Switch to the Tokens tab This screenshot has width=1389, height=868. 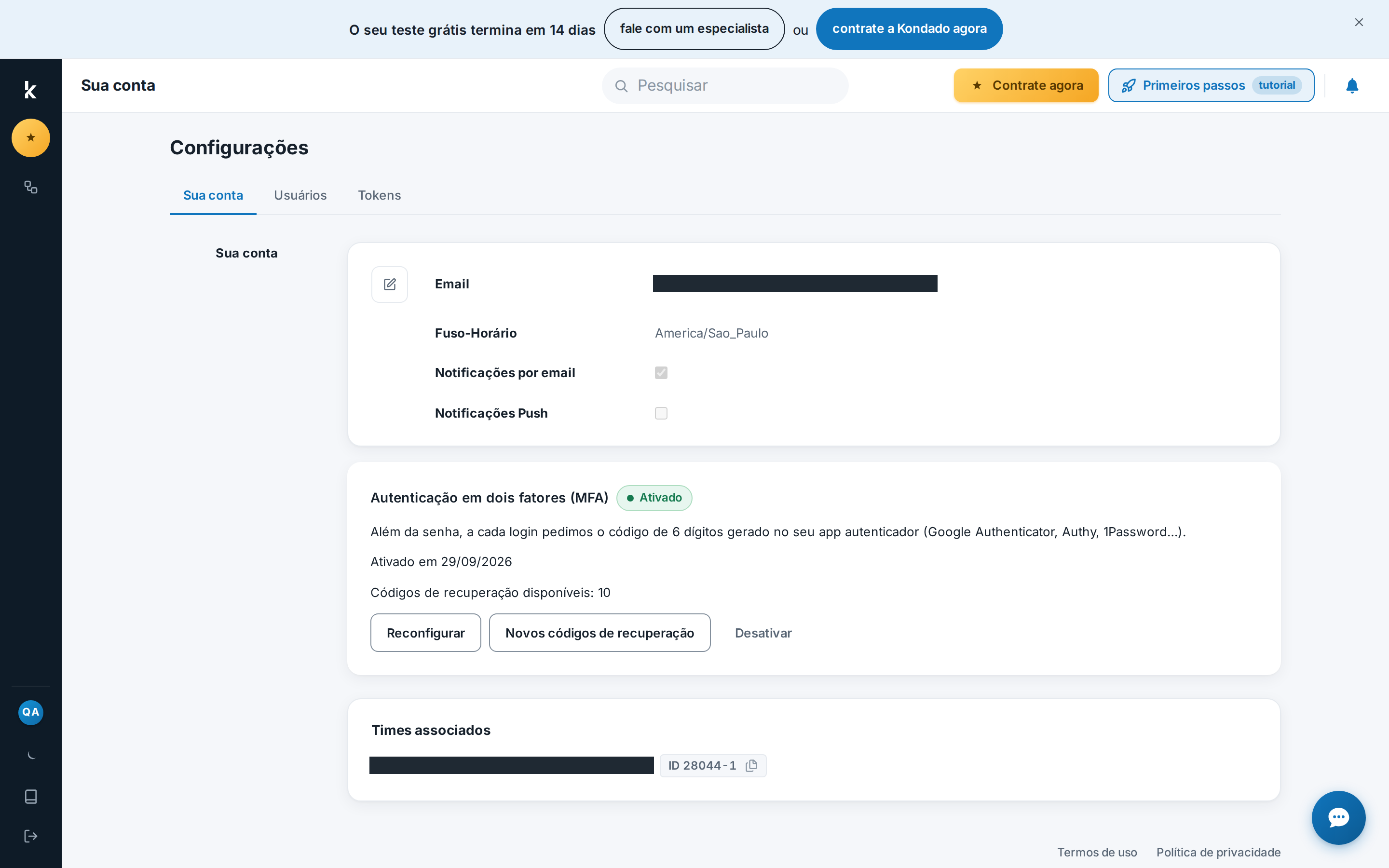(x=380, y=195)
